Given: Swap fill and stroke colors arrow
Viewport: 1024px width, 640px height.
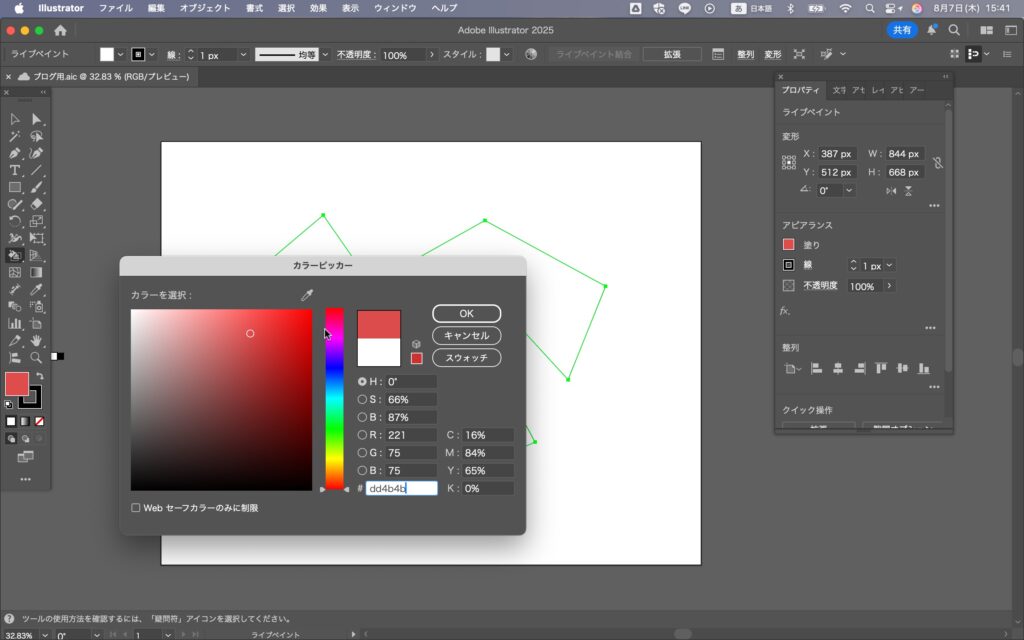Looking at the screenshot, I should pyautogui.click(x=40, y=376).
